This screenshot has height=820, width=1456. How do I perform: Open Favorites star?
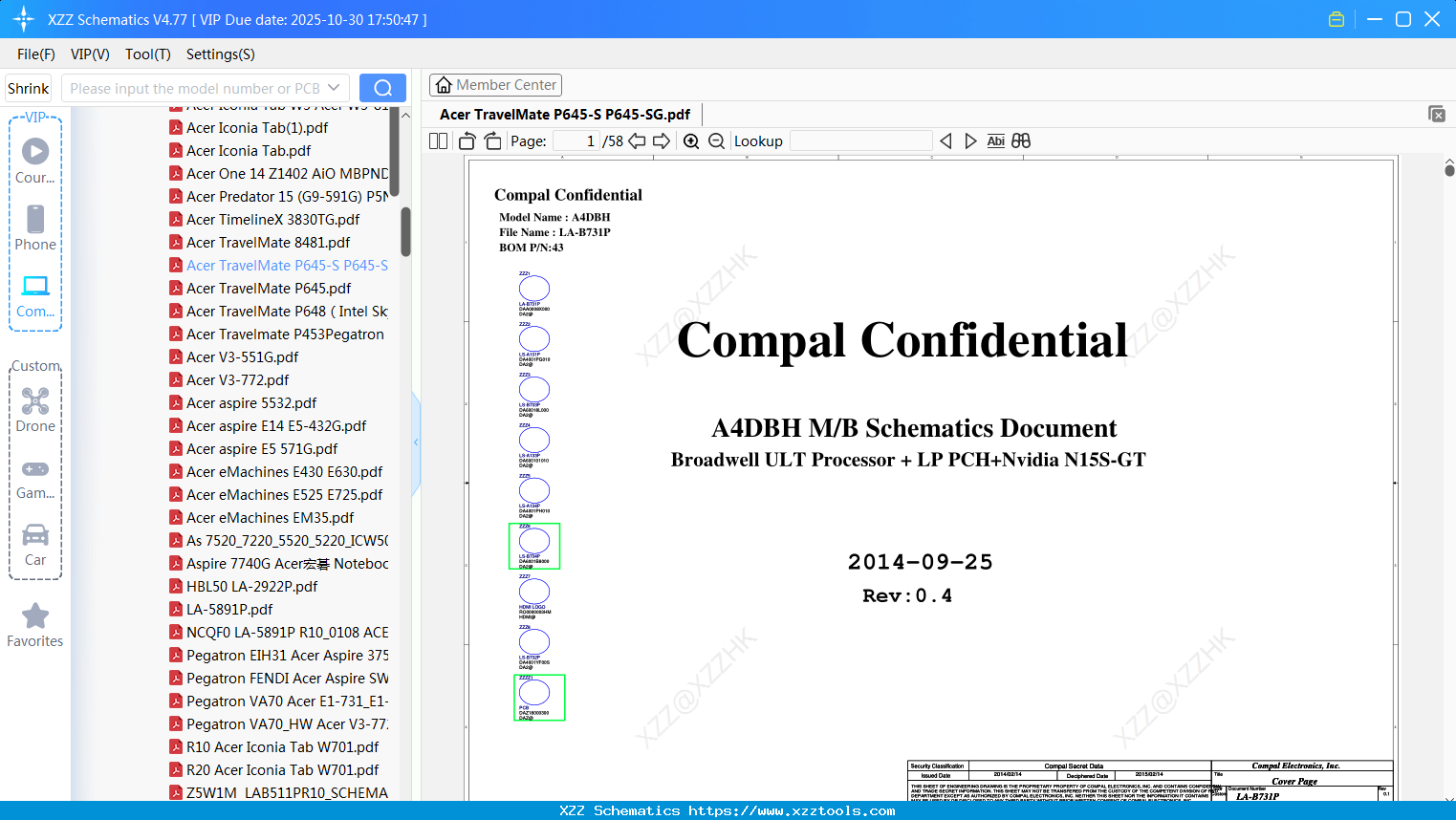pyautogui.click(x=35, y=625)
